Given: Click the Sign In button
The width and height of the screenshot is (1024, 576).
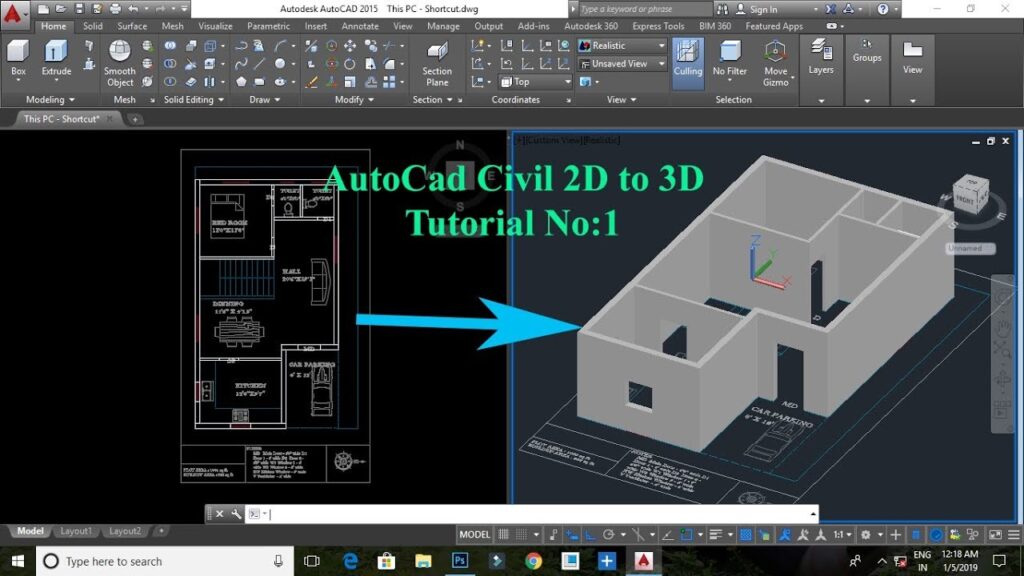Looking at the screenshot, I should [763, 9].
